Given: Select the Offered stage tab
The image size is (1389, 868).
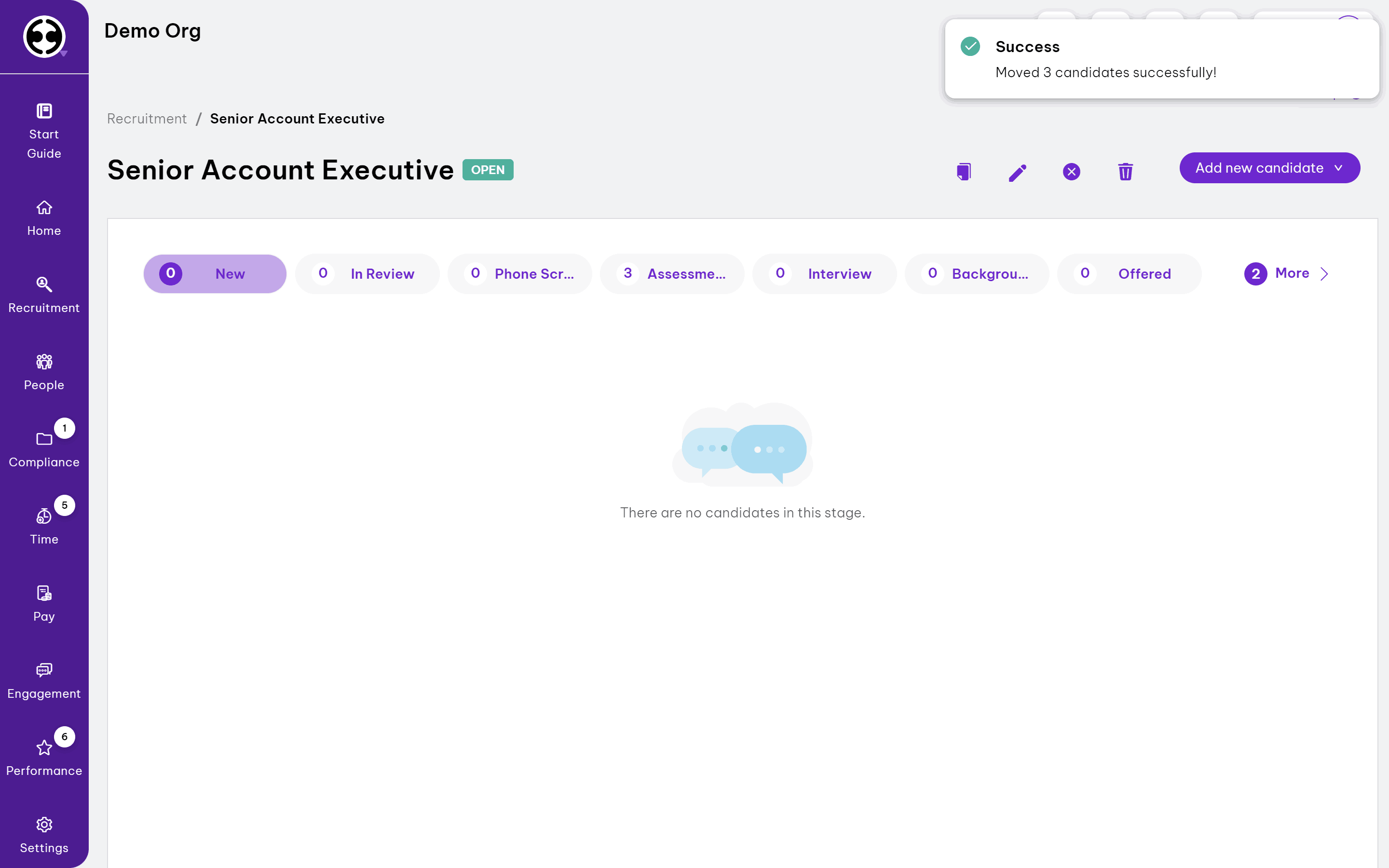Looking at the screenshot, I should (x=1129, y=274).
